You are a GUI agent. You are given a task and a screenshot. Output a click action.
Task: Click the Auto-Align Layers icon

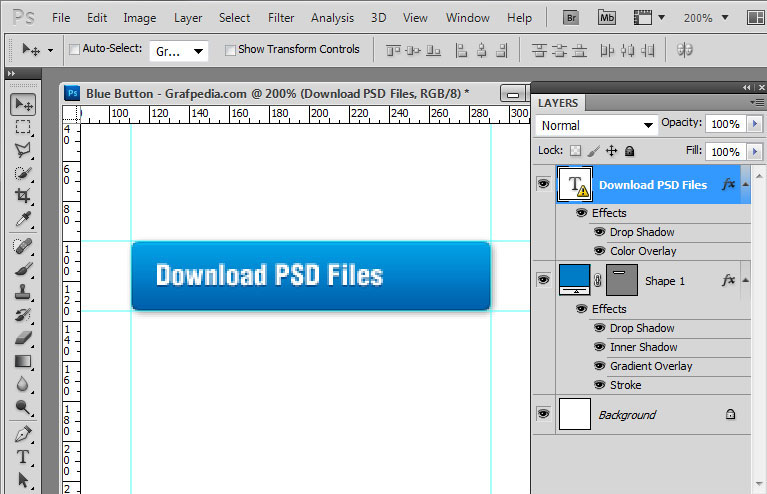(x=684, y=49)
